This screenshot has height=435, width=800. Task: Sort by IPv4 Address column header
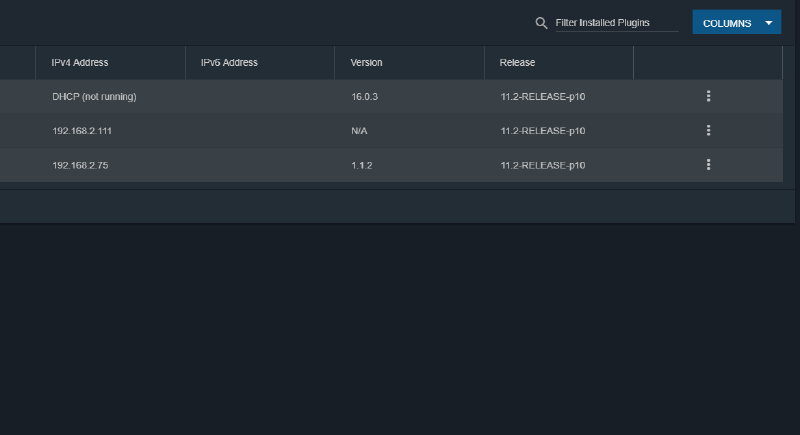80,62
